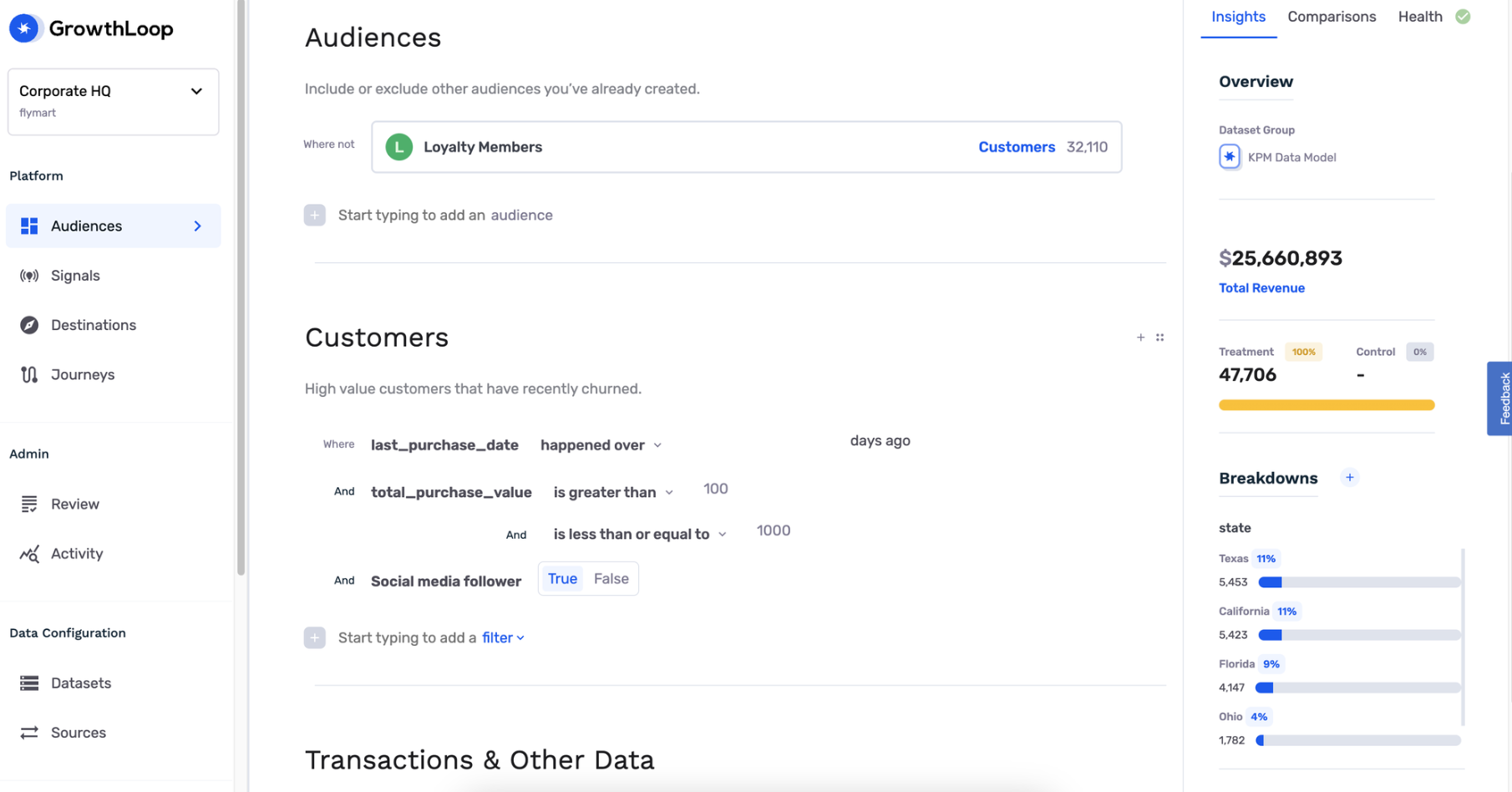
Task: Click the Treatment split yellow progress bar
Action: pos(1326,405)
